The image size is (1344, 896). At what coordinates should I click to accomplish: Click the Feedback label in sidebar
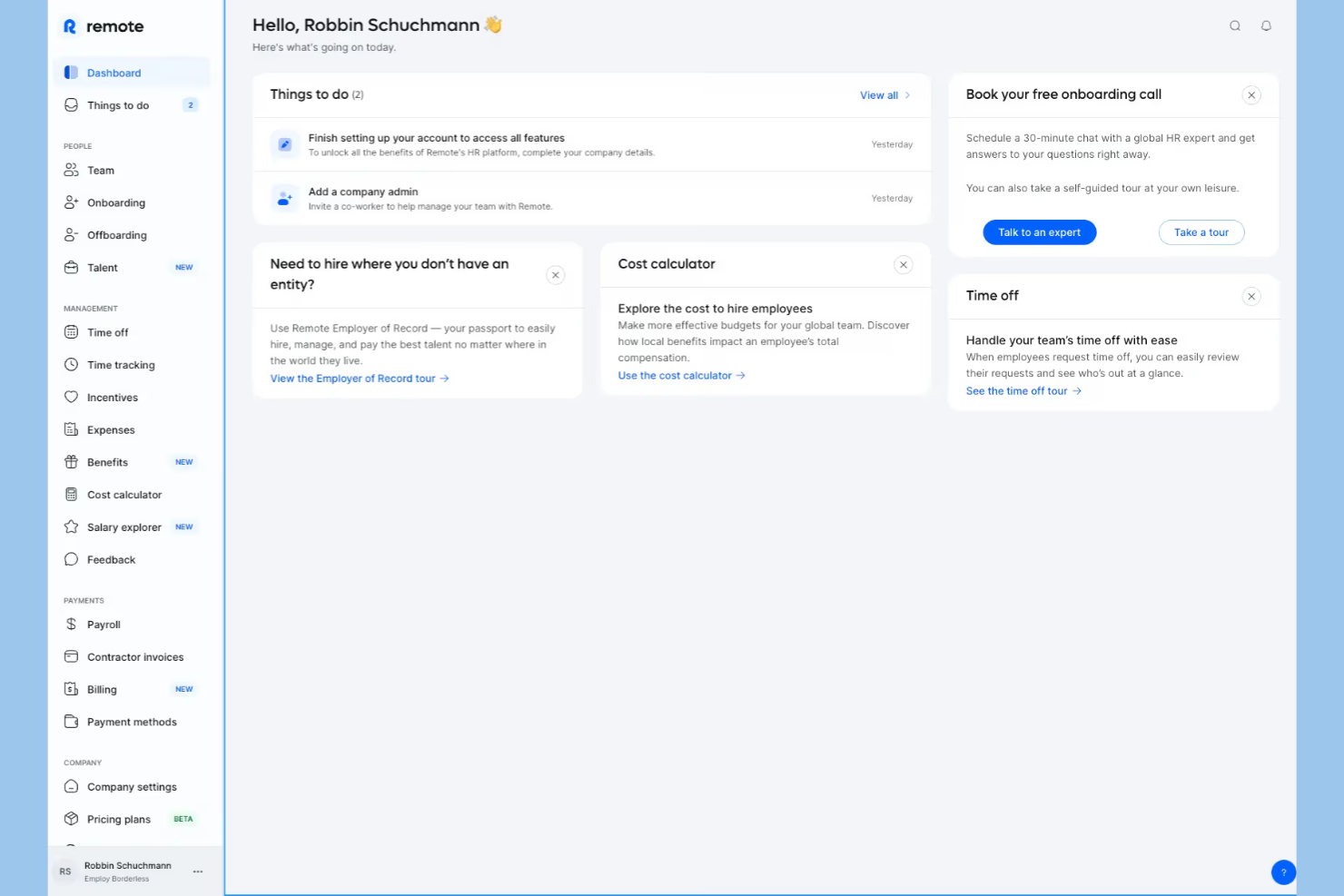(111, 560)
